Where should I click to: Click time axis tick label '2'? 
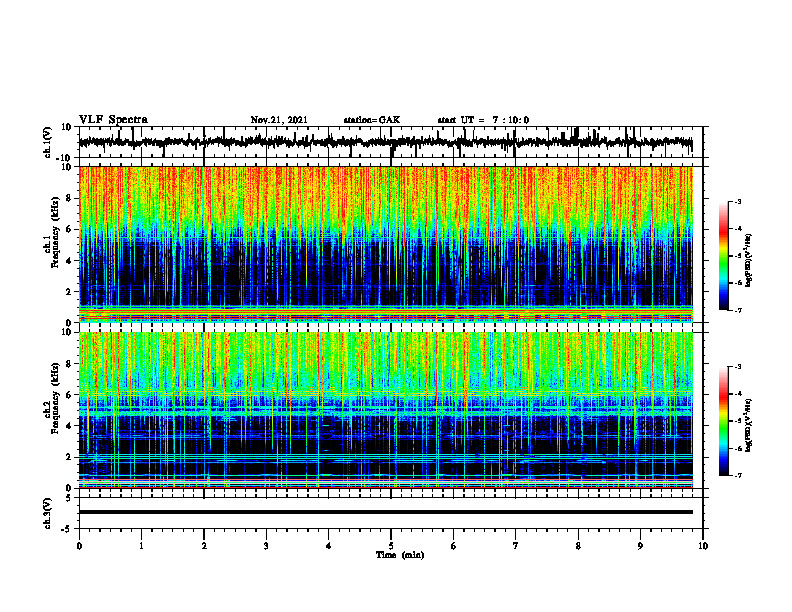coord(204,546)
